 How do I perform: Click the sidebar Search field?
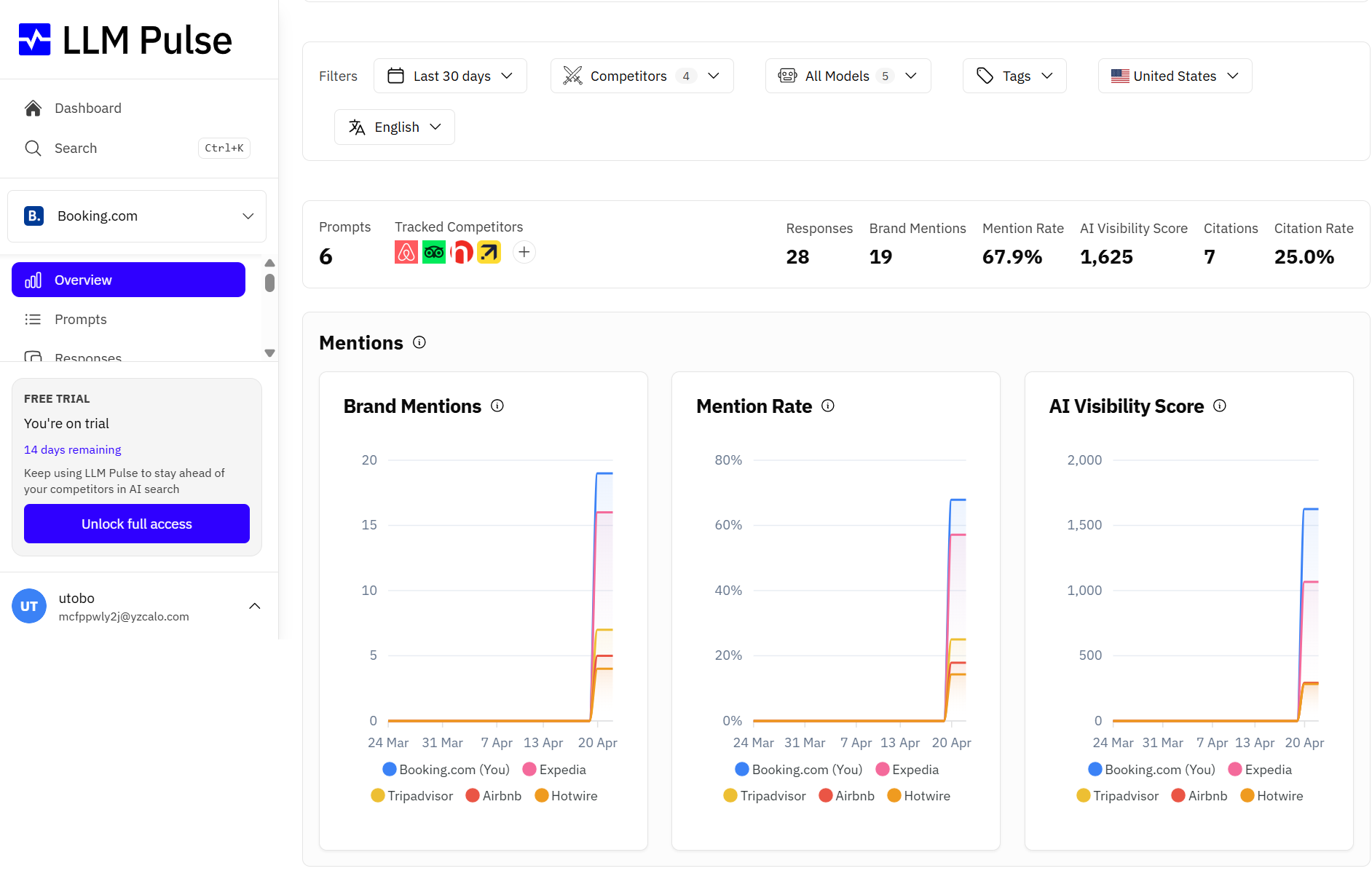point(137,149)
